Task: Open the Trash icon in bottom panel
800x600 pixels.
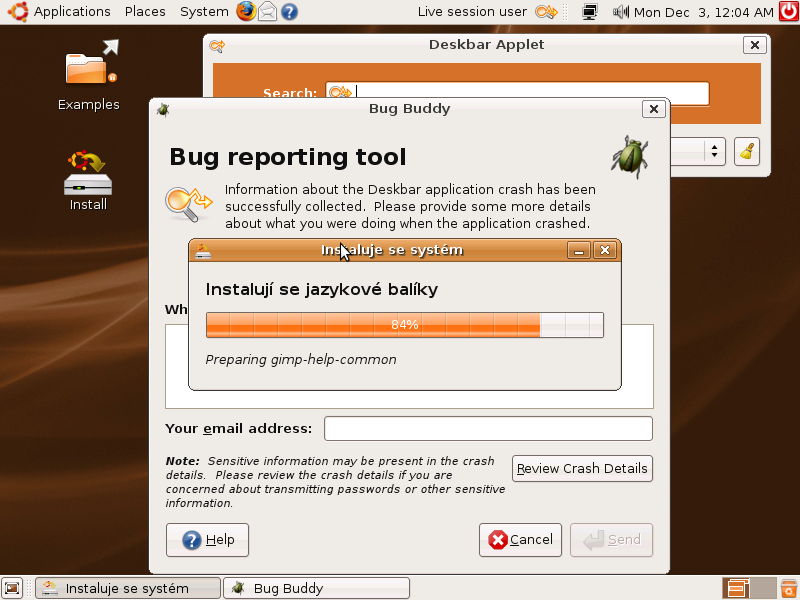Action: click(x=789, y=588)
